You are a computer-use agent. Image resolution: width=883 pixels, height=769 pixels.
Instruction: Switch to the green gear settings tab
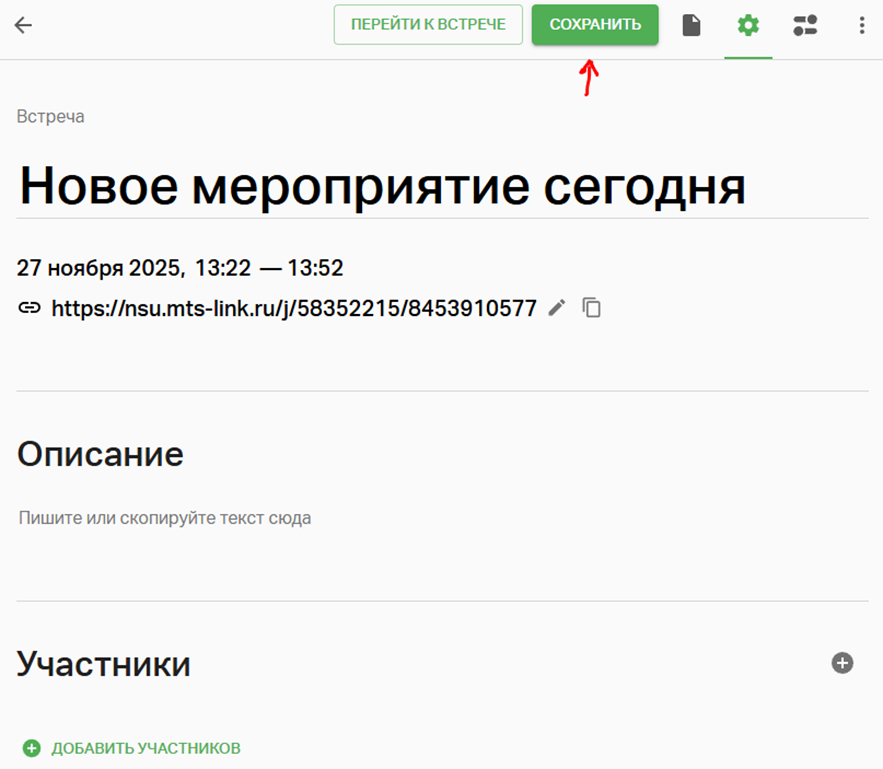tap(748, 26)
